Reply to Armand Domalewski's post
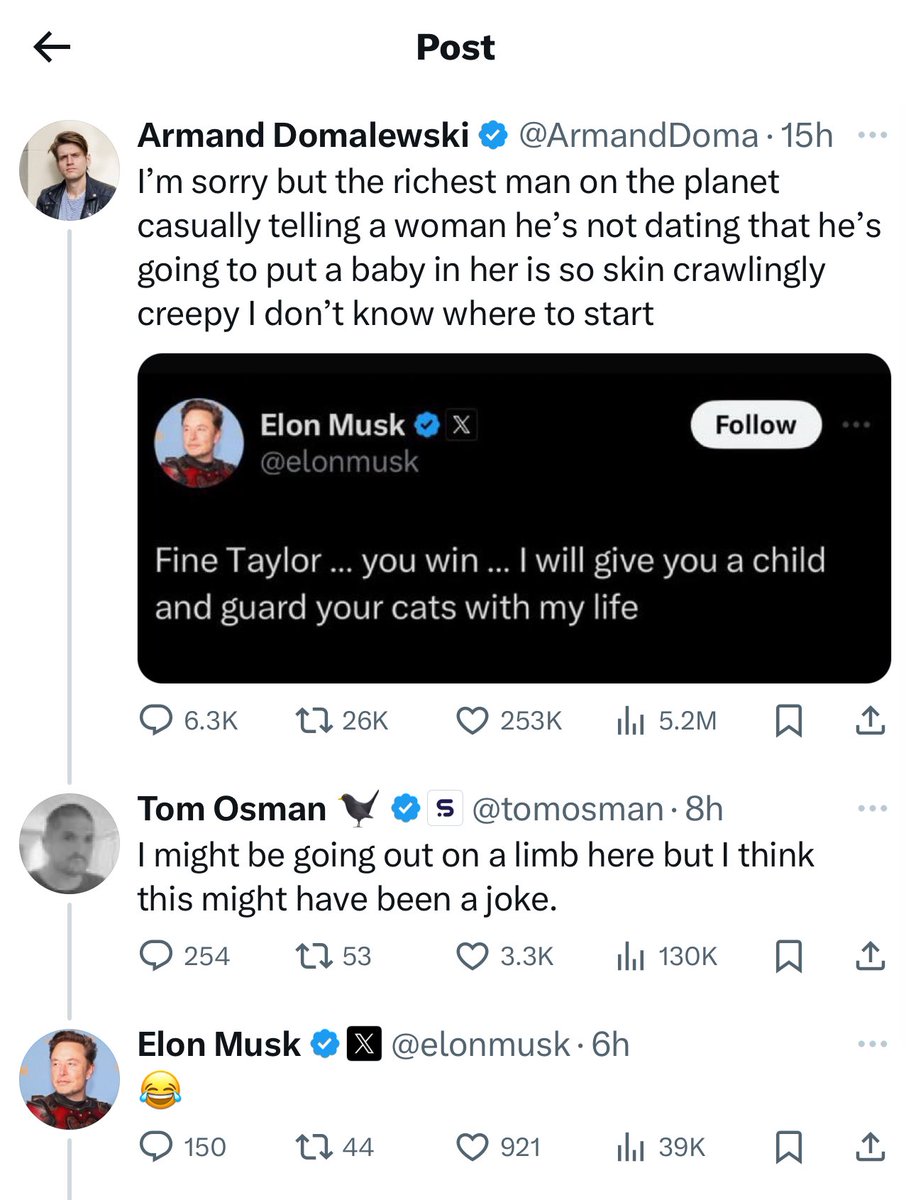 [154, 720]
